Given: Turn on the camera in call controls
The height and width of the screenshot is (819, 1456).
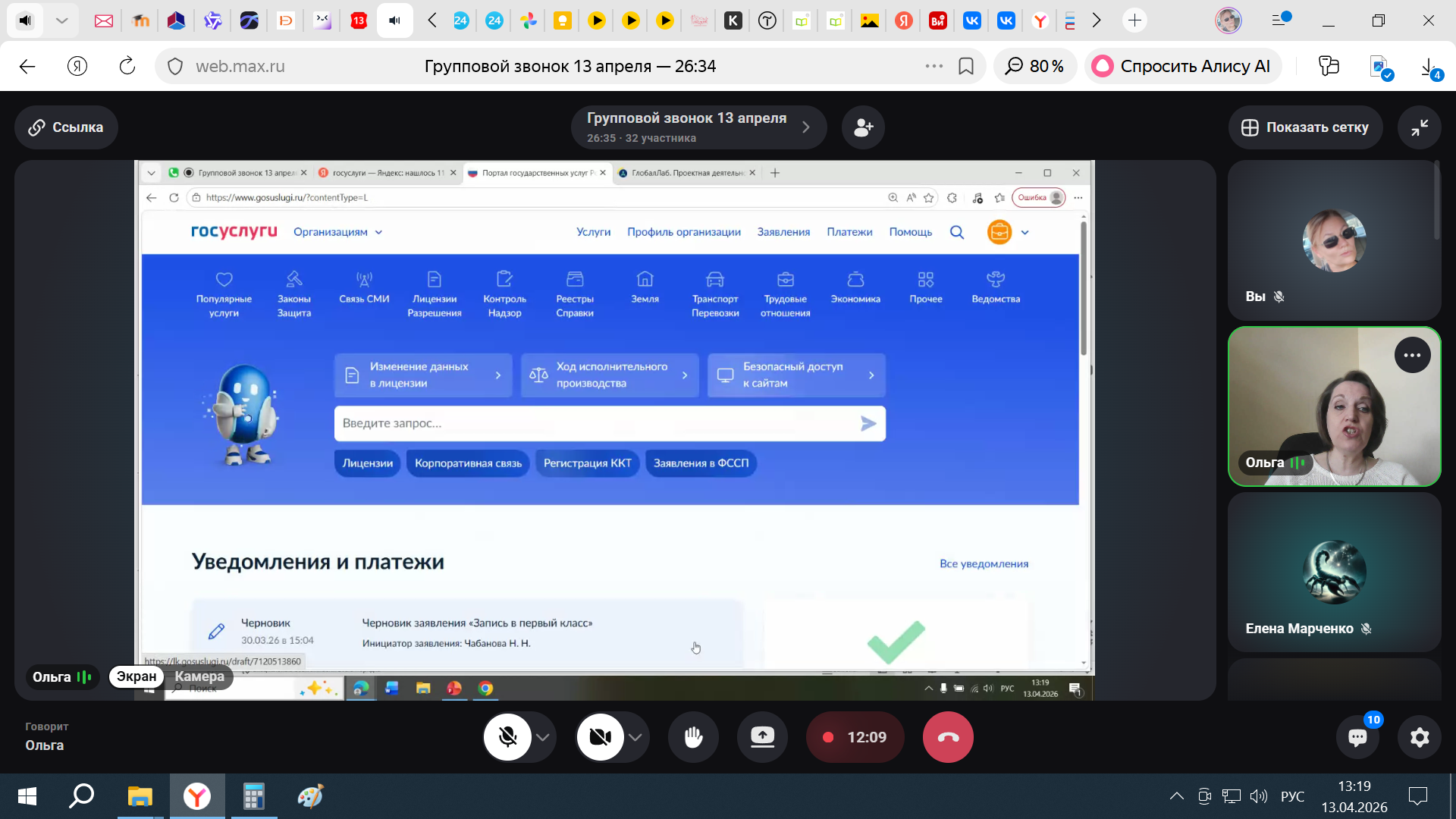Looking at the screenshot, I should 600,737.
